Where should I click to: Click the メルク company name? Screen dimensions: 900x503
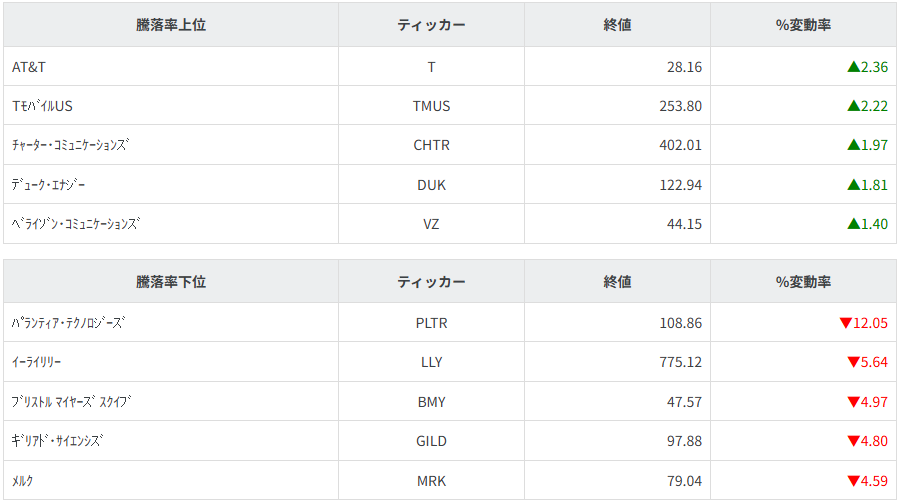click(23, 481)
